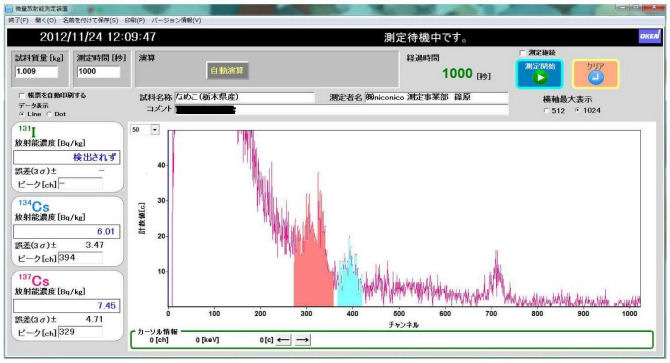Screen dimensions: 670x363
Task: Open the 開く(O) menu
Action: coord(45,20)
